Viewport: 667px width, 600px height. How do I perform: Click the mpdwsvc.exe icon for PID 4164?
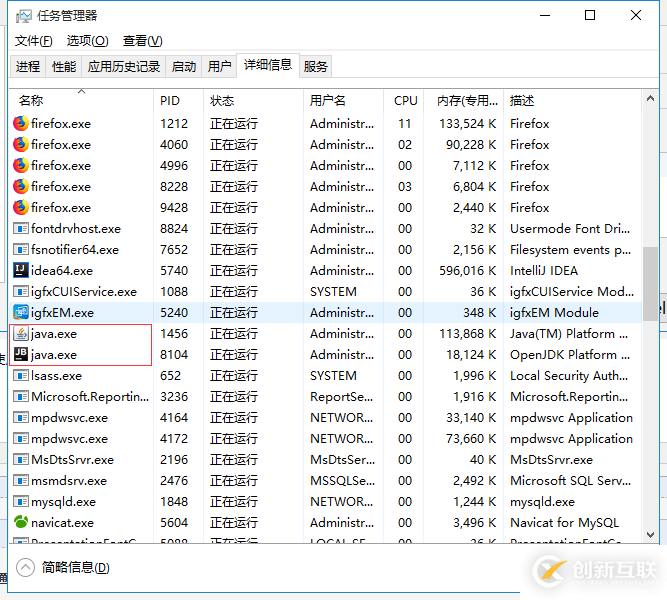tap(20, 417)
